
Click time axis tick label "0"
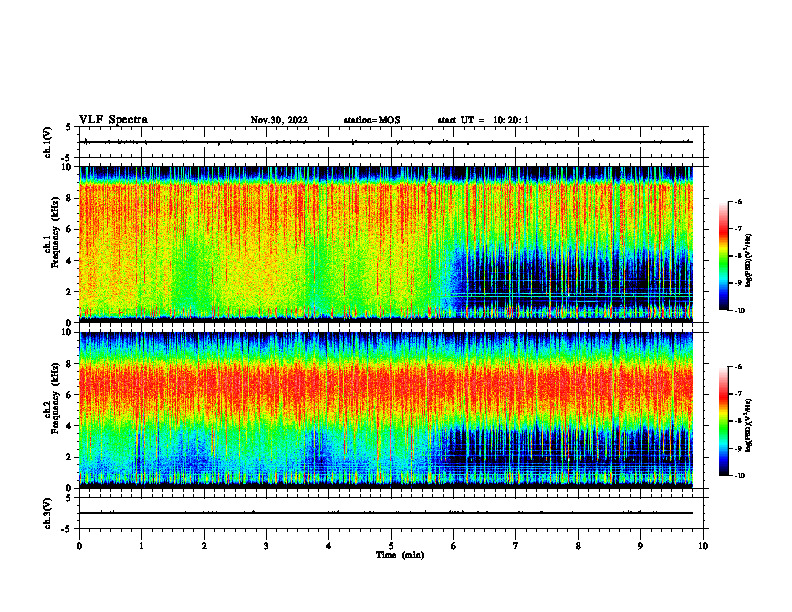pyautogui.click(x=79, y=546)
